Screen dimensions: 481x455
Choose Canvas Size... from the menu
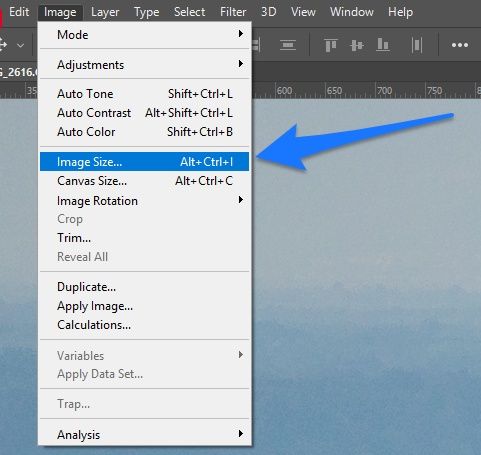(144, 181)
